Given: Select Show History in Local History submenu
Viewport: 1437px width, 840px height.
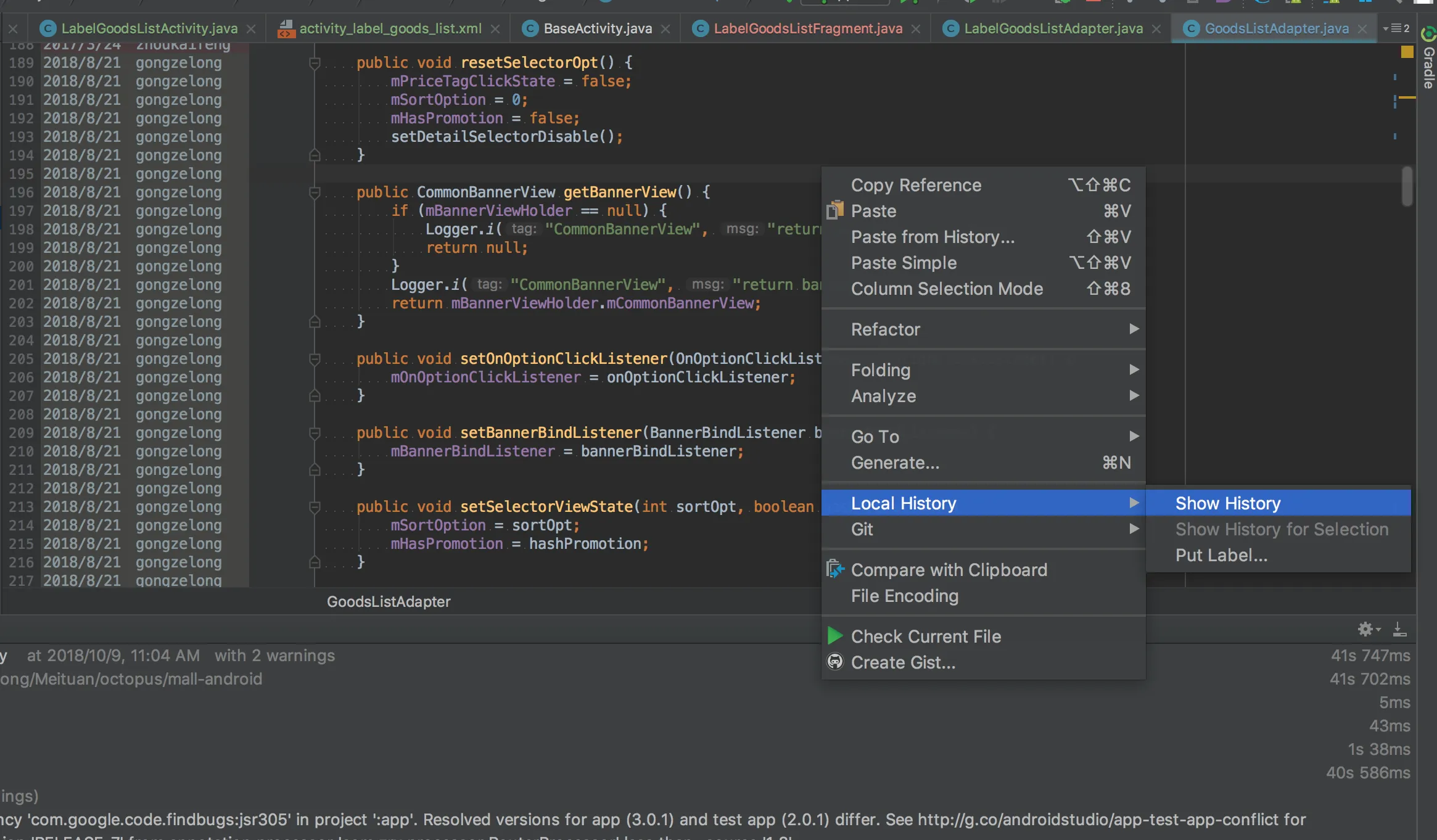Looking at the screenshot, I should click(1227, 503).
